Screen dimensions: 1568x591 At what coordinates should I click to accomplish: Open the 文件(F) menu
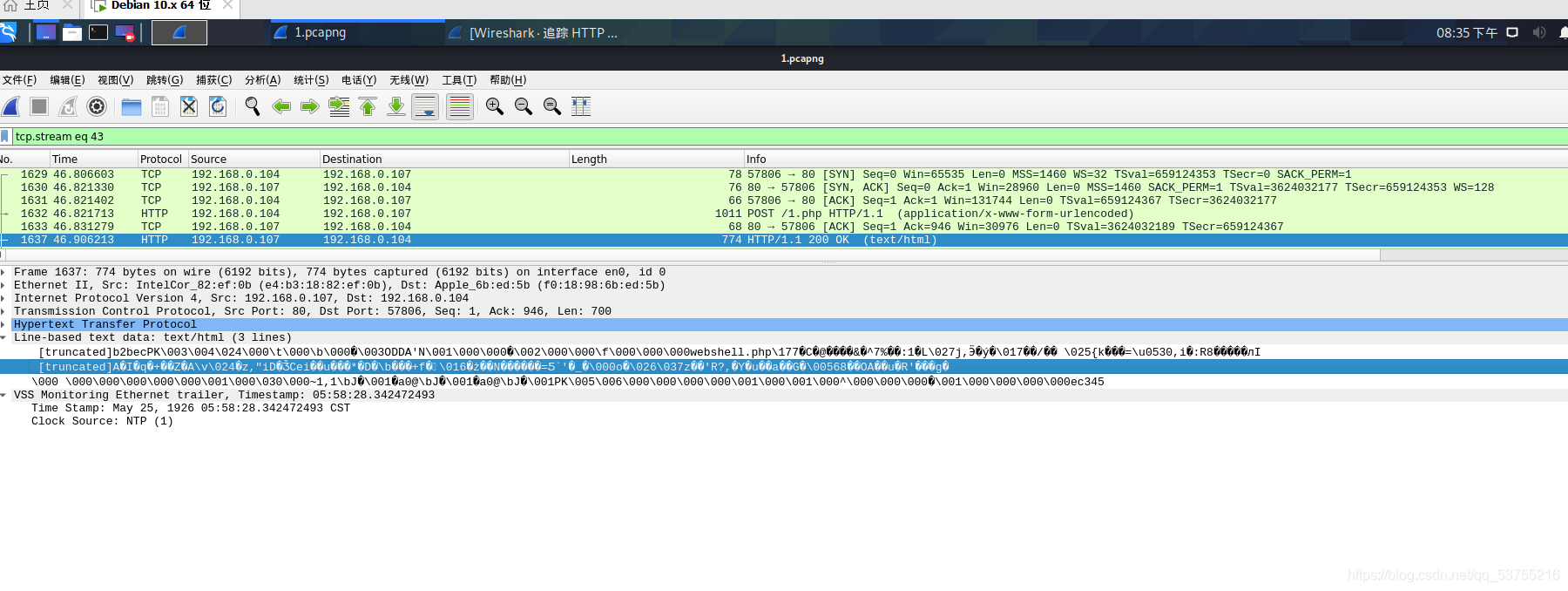(x=19, y=80)
